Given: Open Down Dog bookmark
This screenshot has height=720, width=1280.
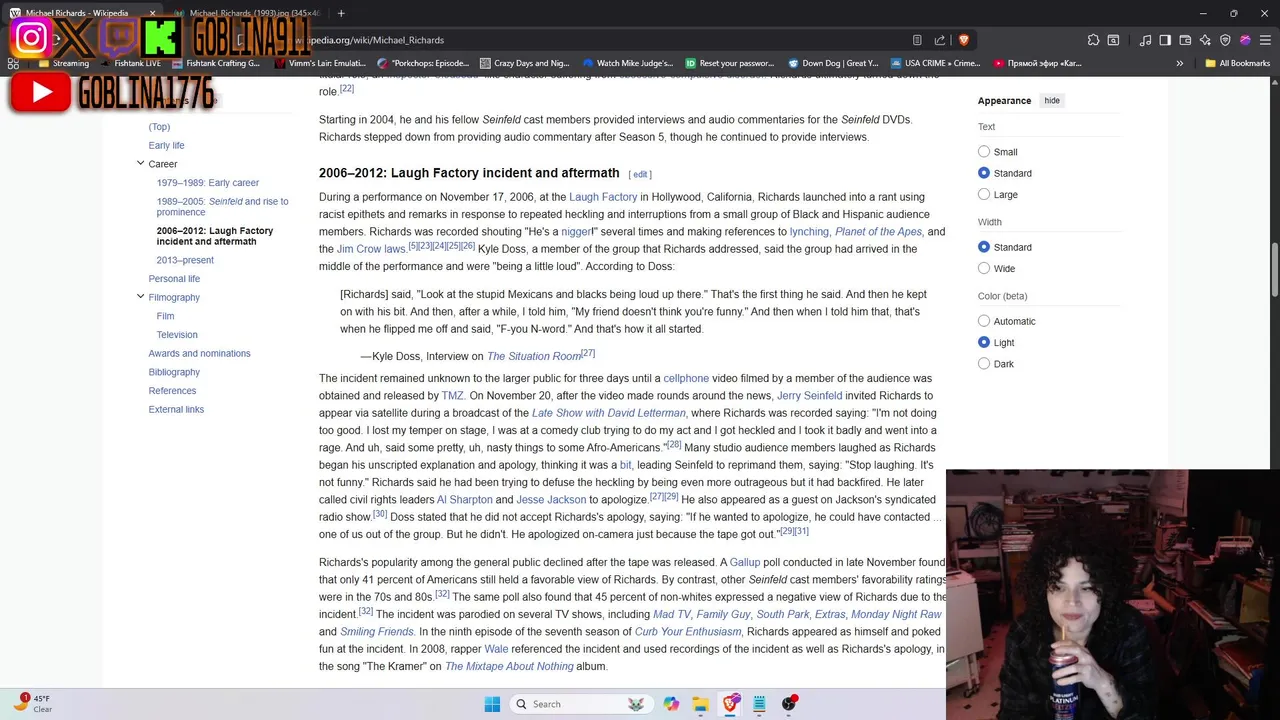Looking at the screenshot, I should coord(833,63).
